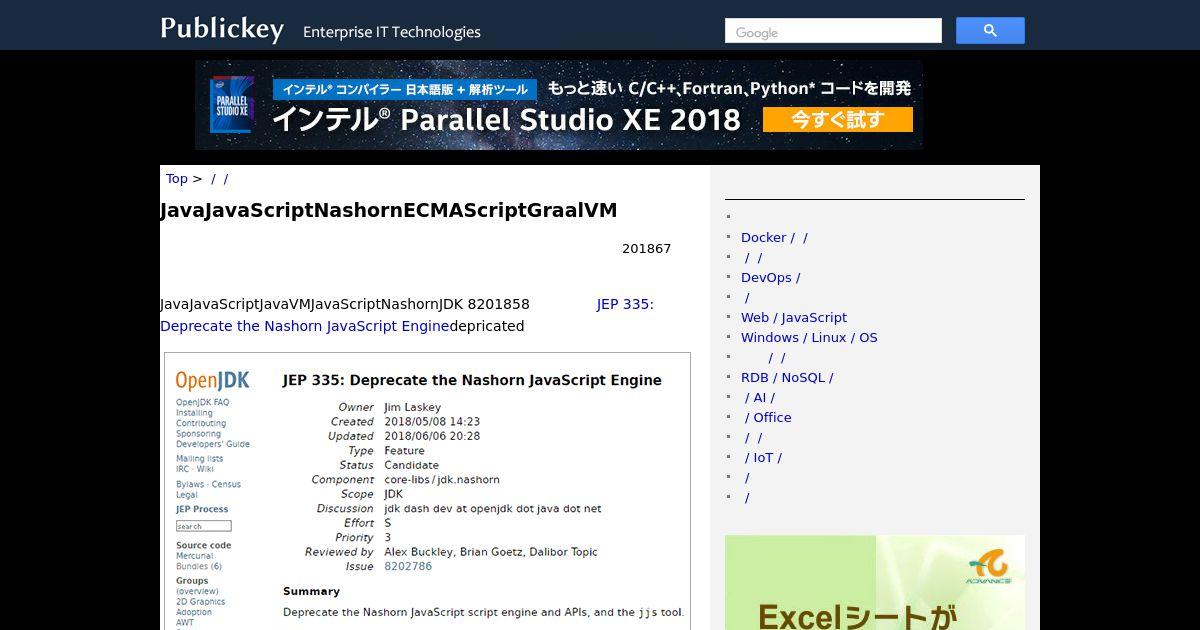Click the Owner Jim Laskey row
Image resolution: width=1200 pixels, height=630 pixels.
(x=390, y=408)
